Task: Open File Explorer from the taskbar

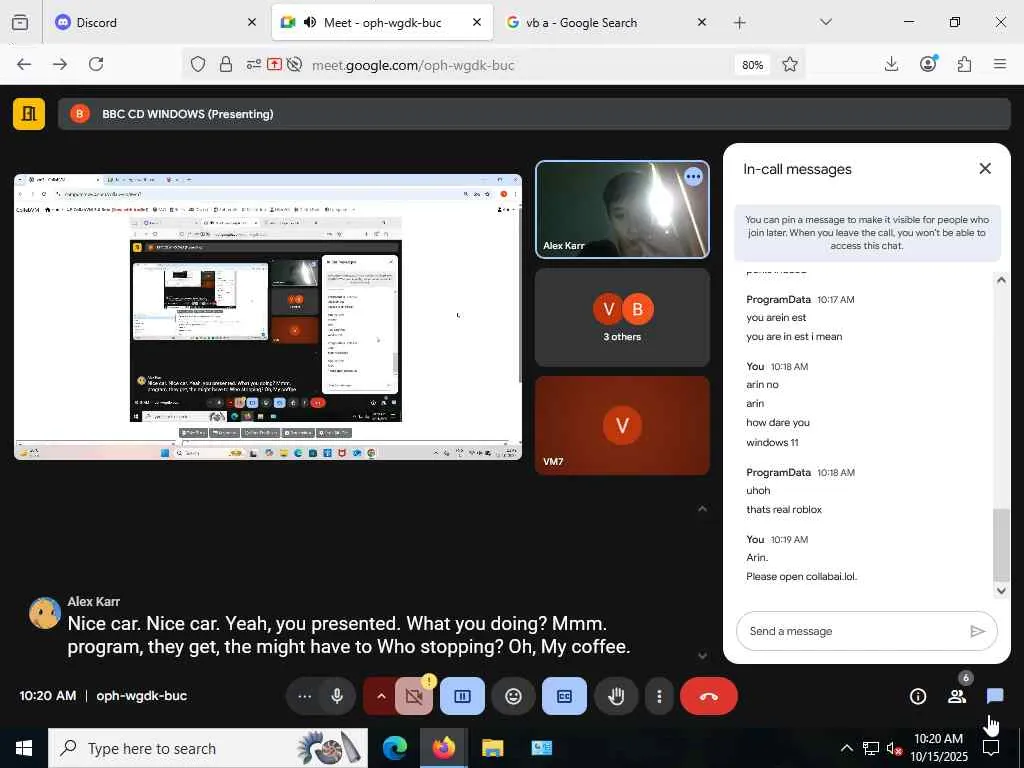Action: pyautogui.click(x=492, y=748)
